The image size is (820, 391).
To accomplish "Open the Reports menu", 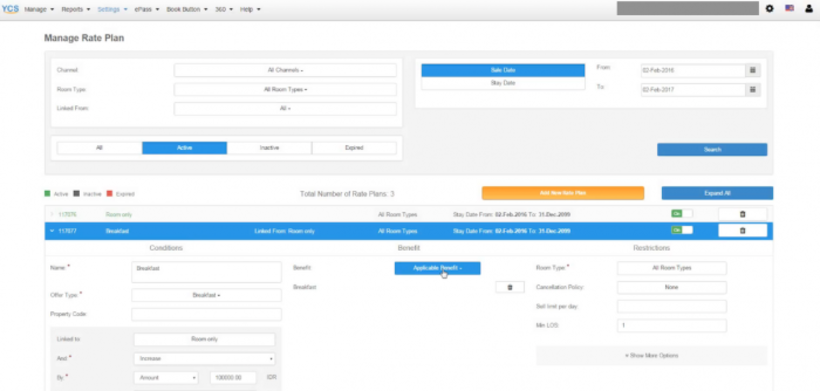I will (76, 9).
